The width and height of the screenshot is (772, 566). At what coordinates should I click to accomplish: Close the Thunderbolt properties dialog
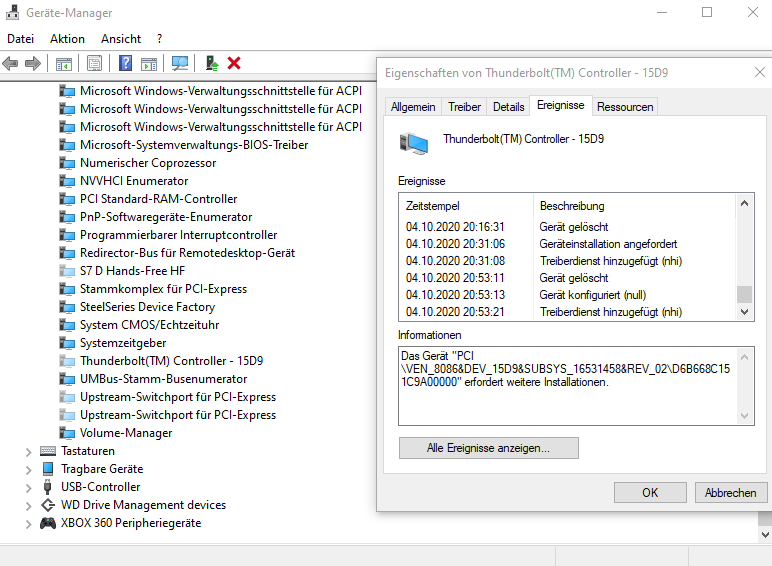(x=760, y=72)
